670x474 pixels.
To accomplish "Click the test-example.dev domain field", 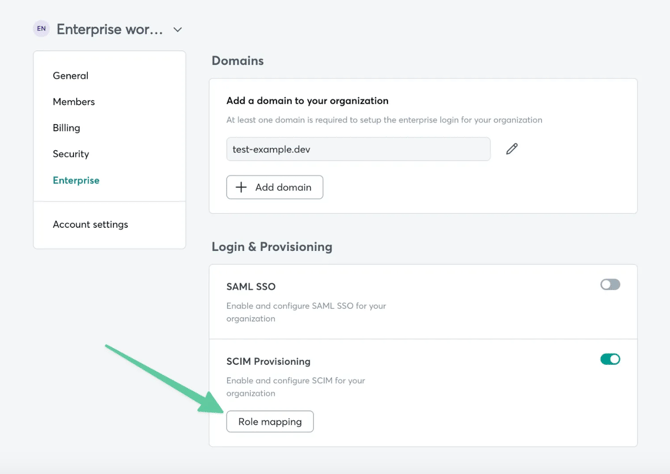I will pos(358,149).
